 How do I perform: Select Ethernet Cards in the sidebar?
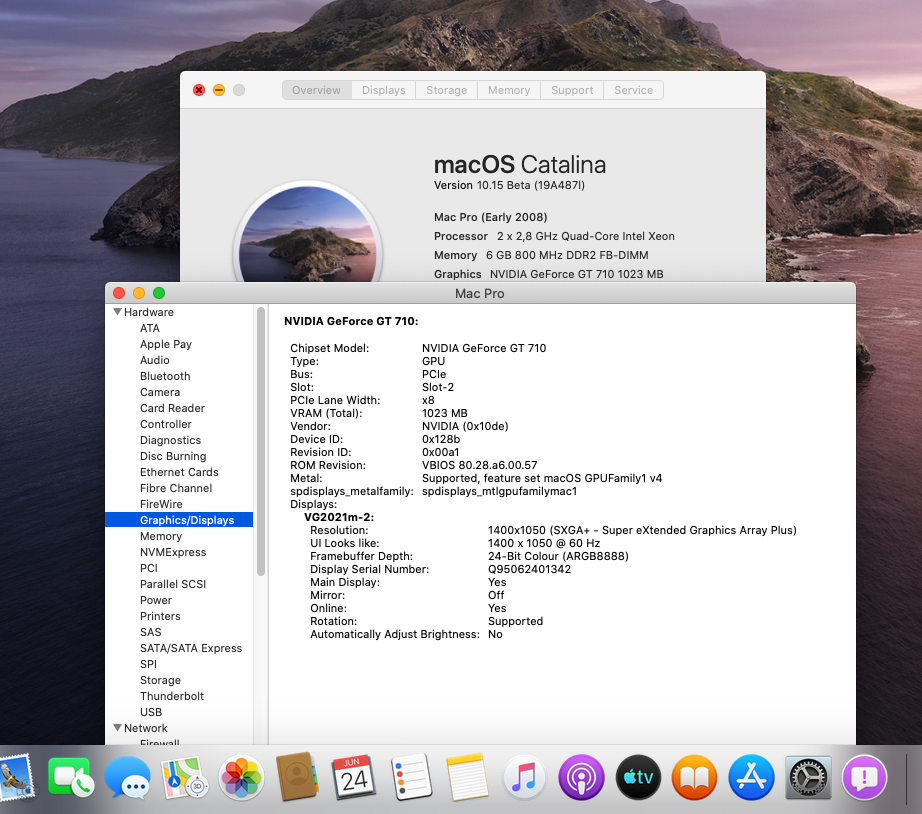(179, 472)
